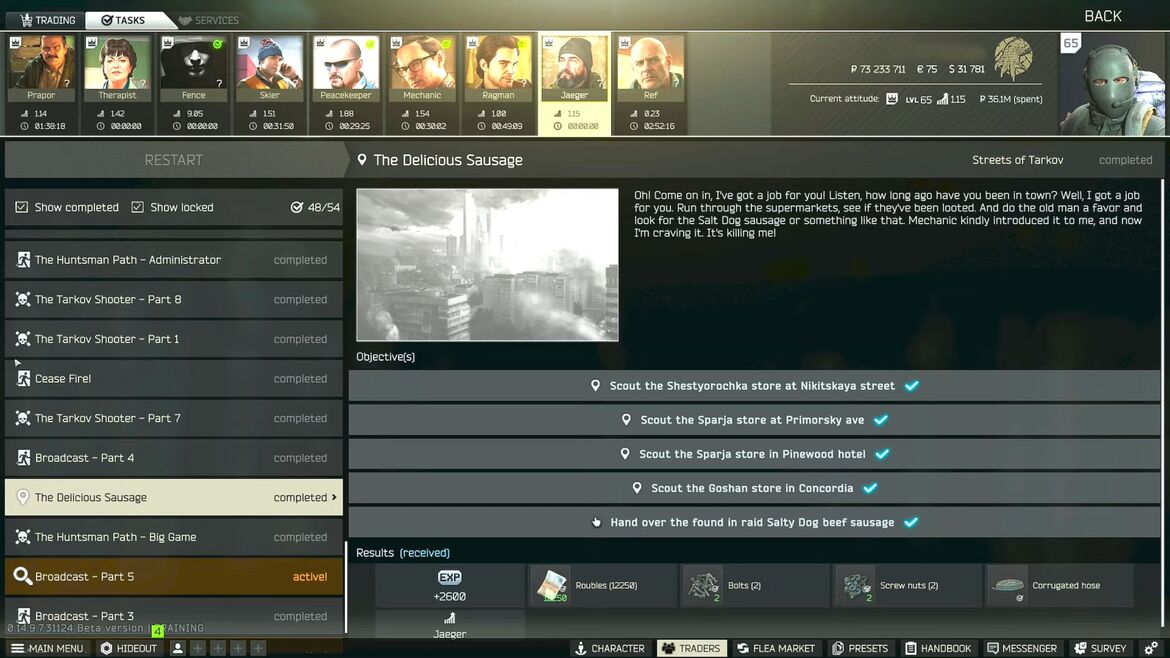Switch to the Trading tab
Image resolution: width=1170 pixels, height=658 pixels.
(46, 20)
